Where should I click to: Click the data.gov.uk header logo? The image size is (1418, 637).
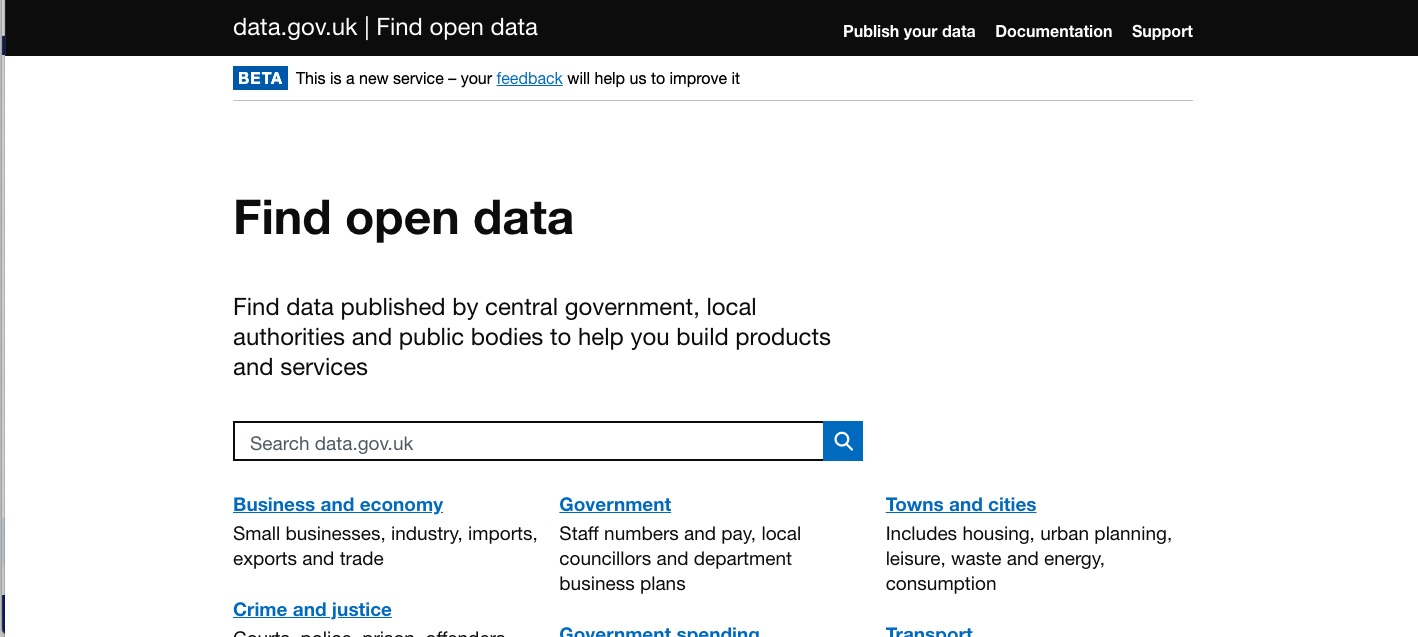coord(294,27)
